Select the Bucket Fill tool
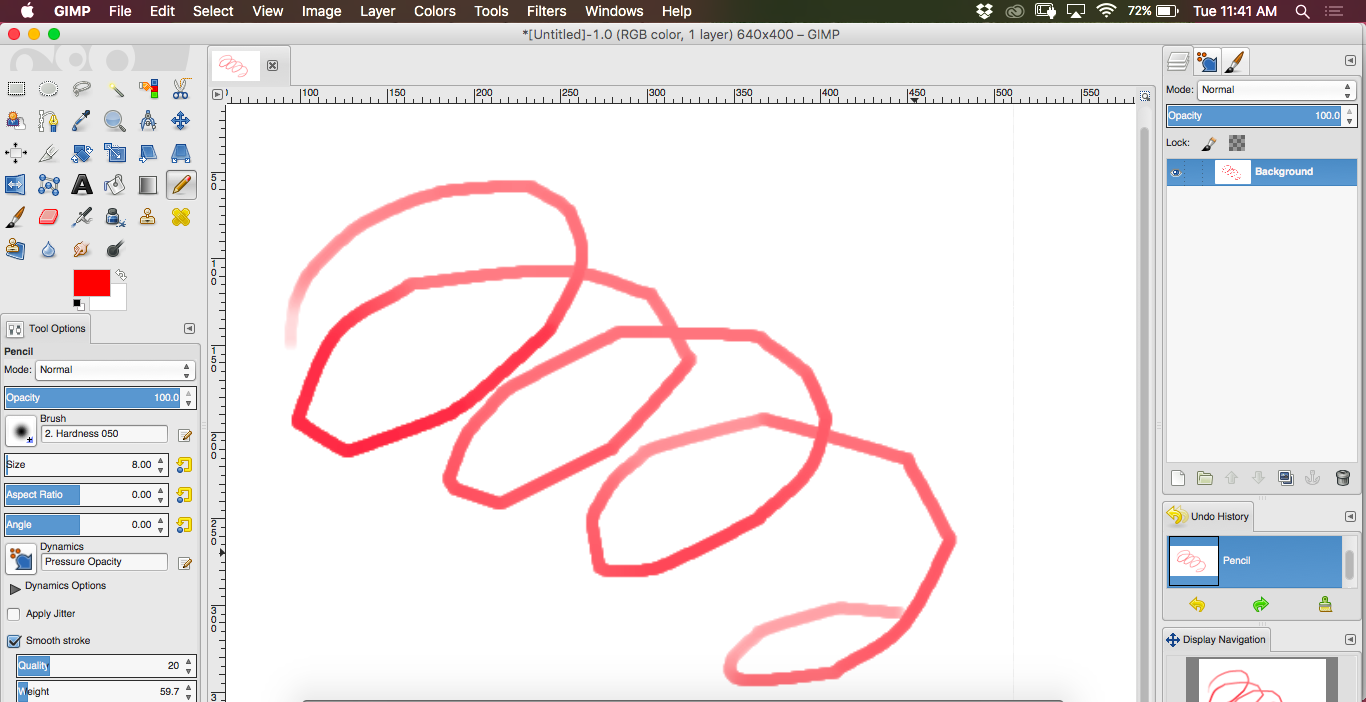This screenshot has width=1366, height=702. point(115,185)
